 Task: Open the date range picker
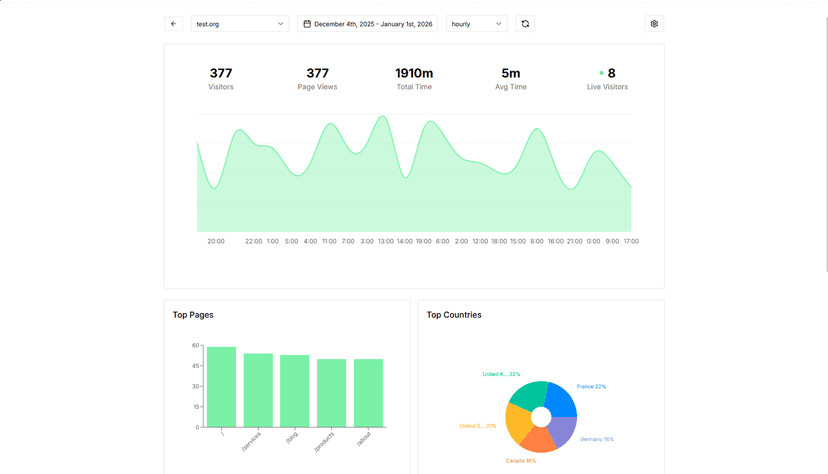pyautogui.click(x=368, y=24)
